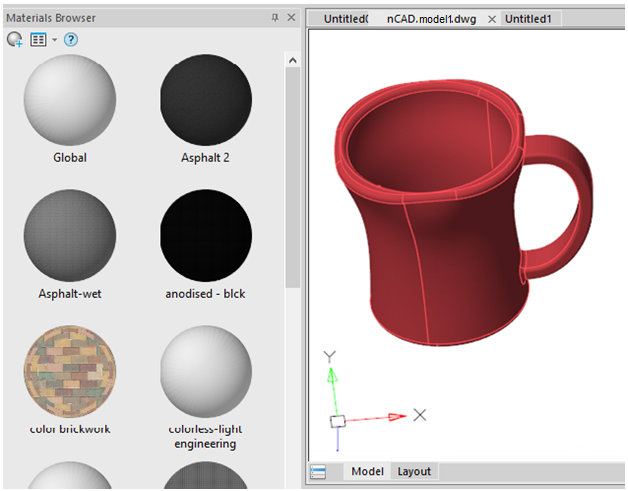Pin the Materials Browser panel
The width and height of the screenshot is (628, 491).
(x=275, y=18)
